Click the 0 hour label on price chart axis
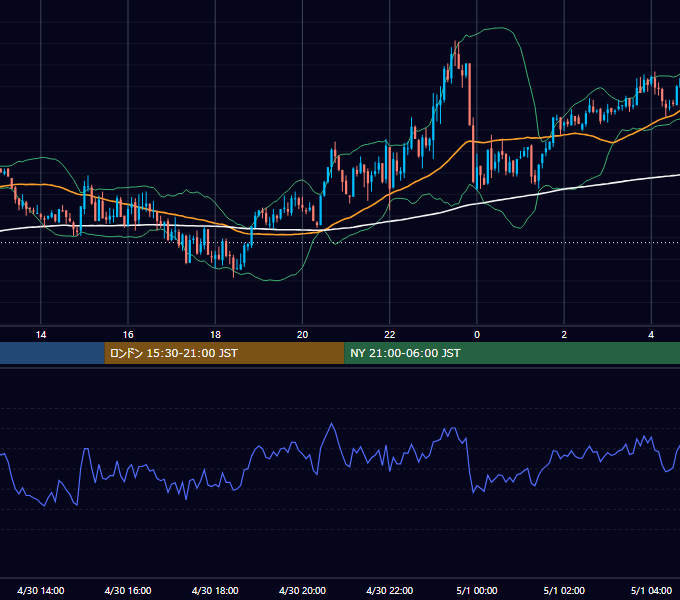Viewport: 680px width, 600px height. pos(477,335)
